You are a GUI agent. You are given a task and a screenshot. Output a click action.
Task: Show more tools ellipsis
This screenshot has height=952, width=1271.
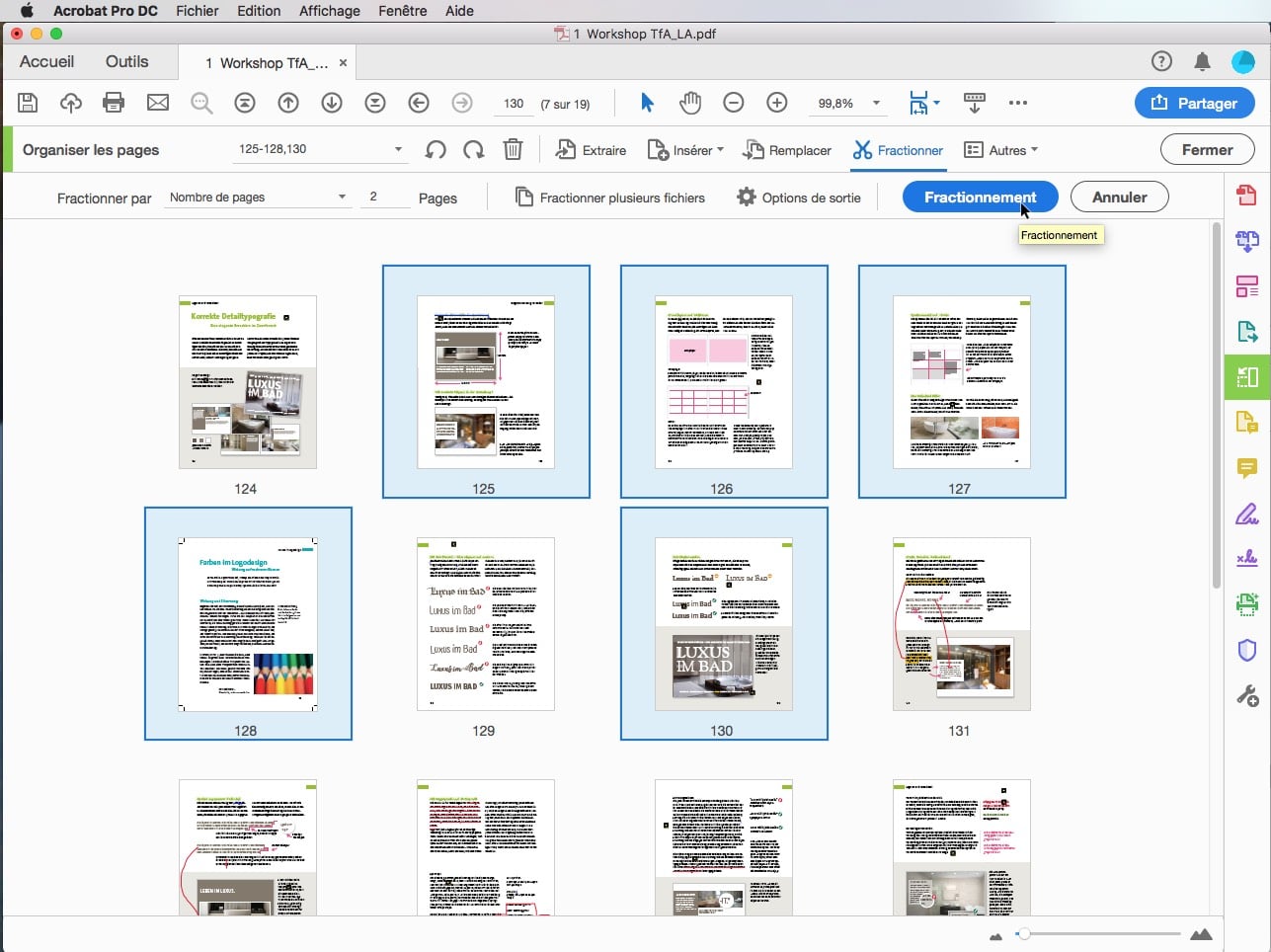coord(1018,103)
